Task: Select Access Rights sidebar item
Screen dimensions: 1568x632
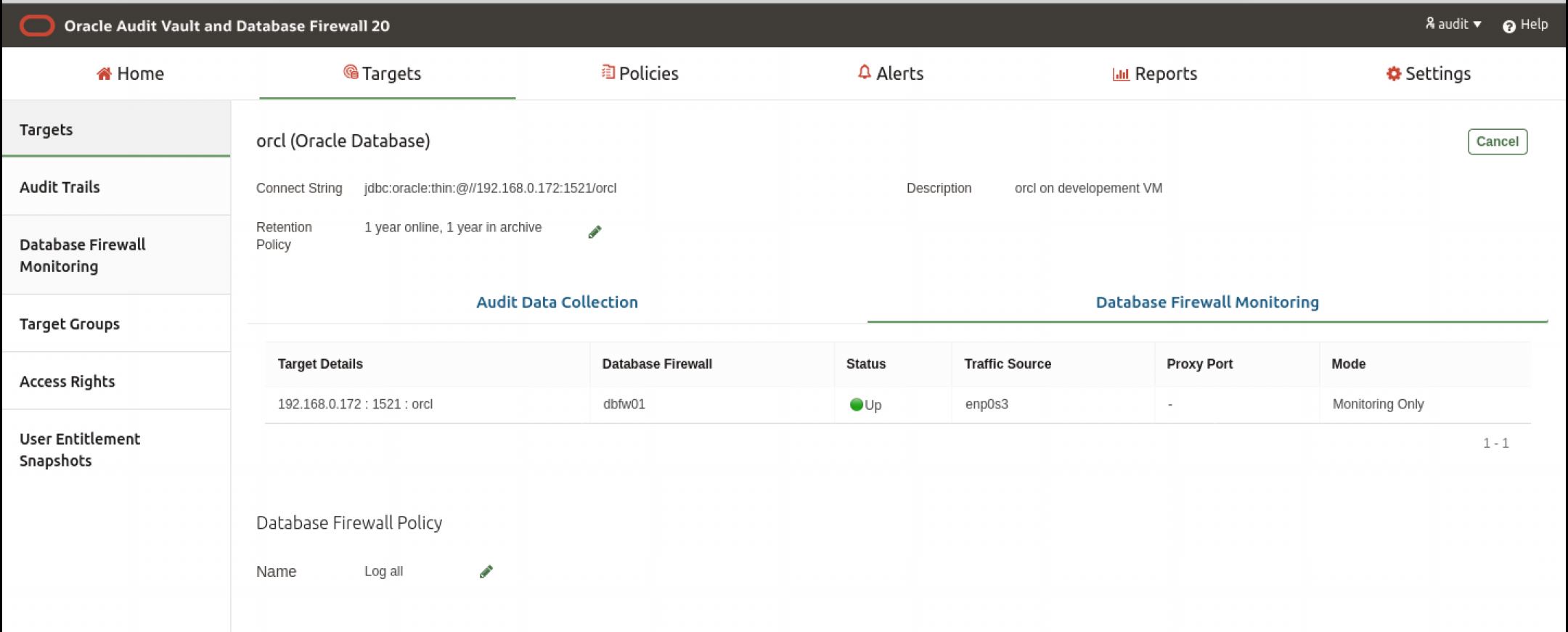Action: [x=67, y=381]
